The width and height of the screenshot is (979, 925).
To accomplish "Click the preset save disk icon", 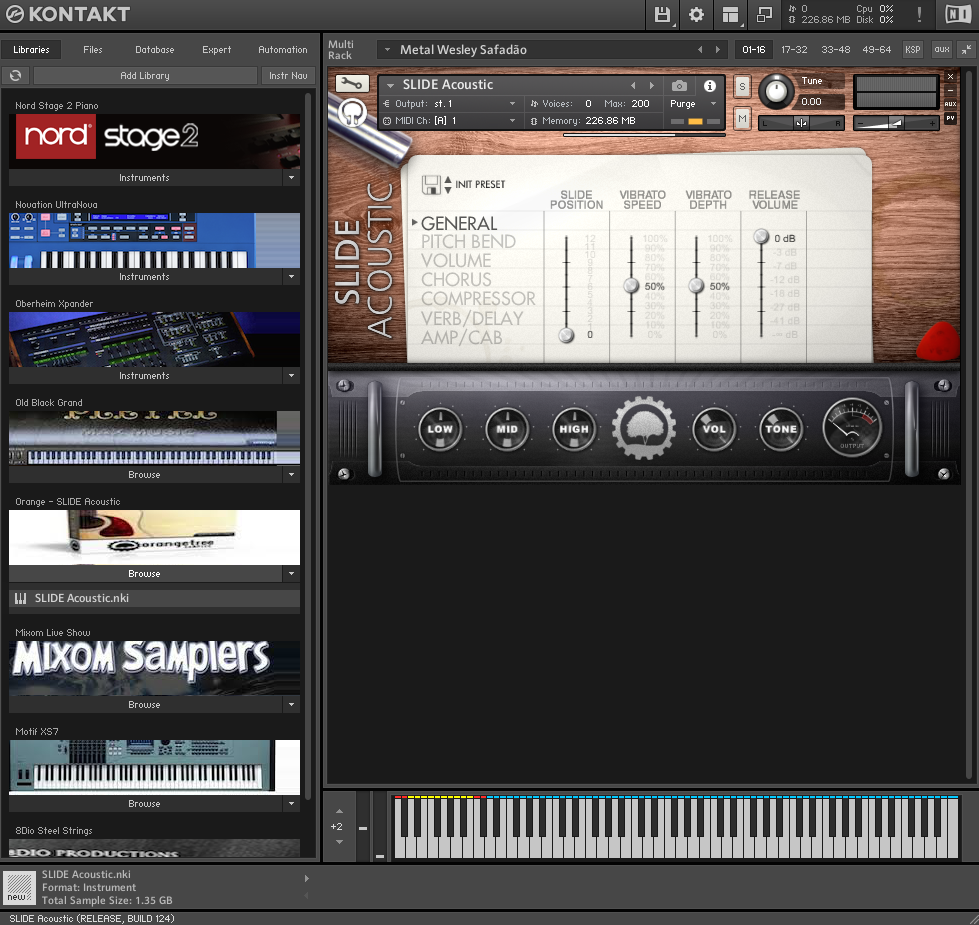I will 431,185.
